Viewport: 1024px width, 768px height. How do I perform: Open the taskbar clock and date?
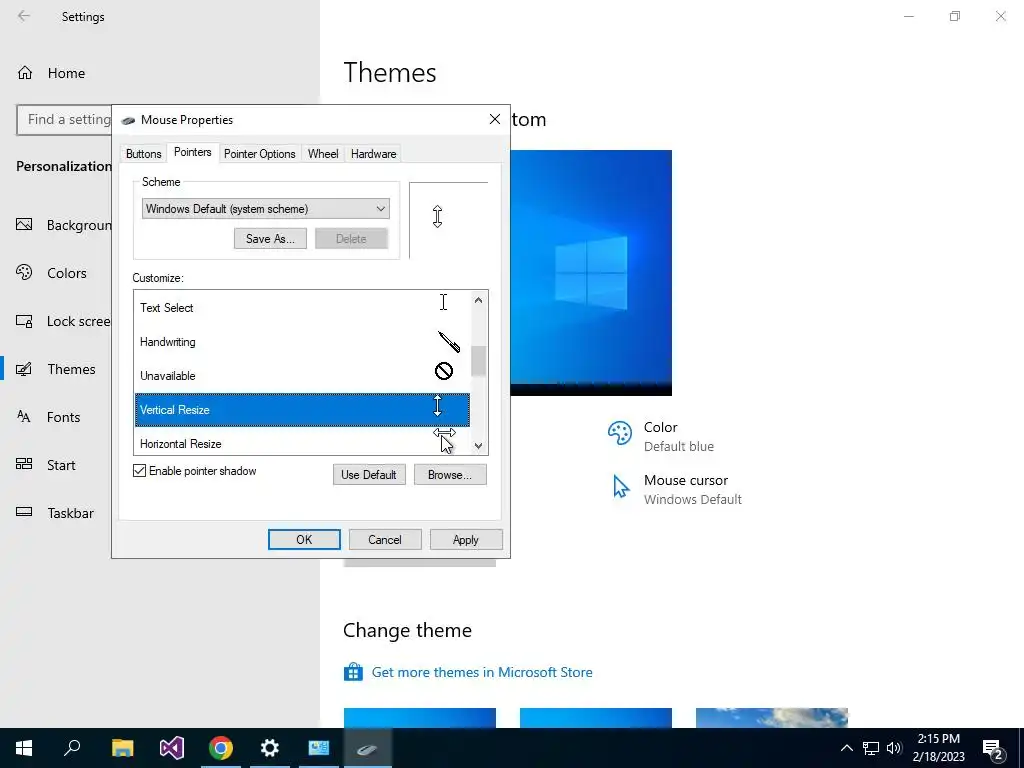point(938,748)
